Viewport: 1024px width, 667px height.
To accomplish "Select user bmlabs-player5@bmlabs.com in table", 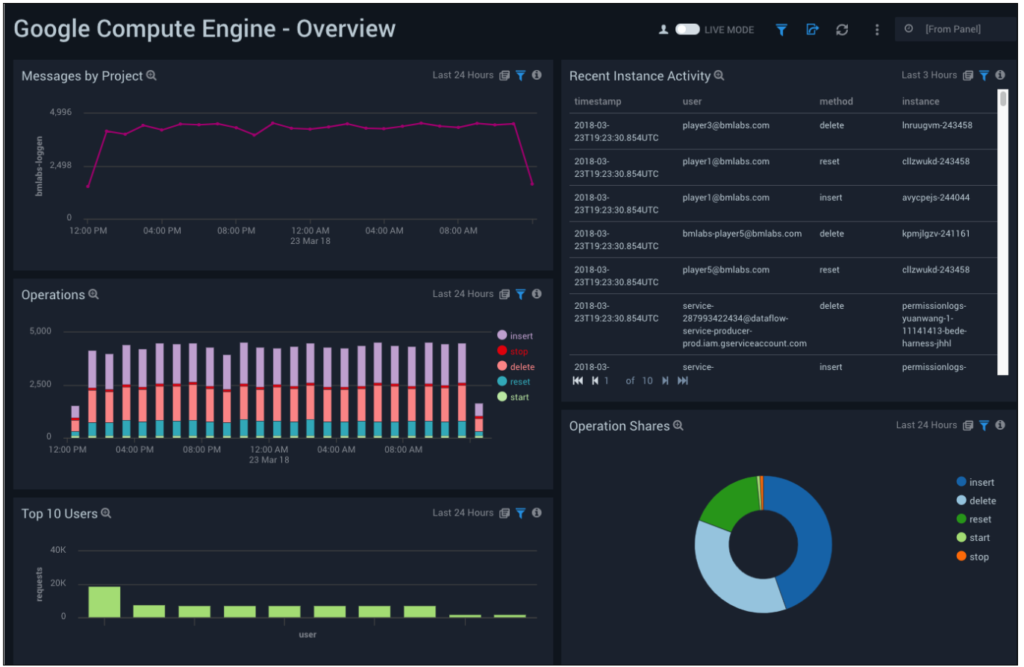I will coord(742,234).
